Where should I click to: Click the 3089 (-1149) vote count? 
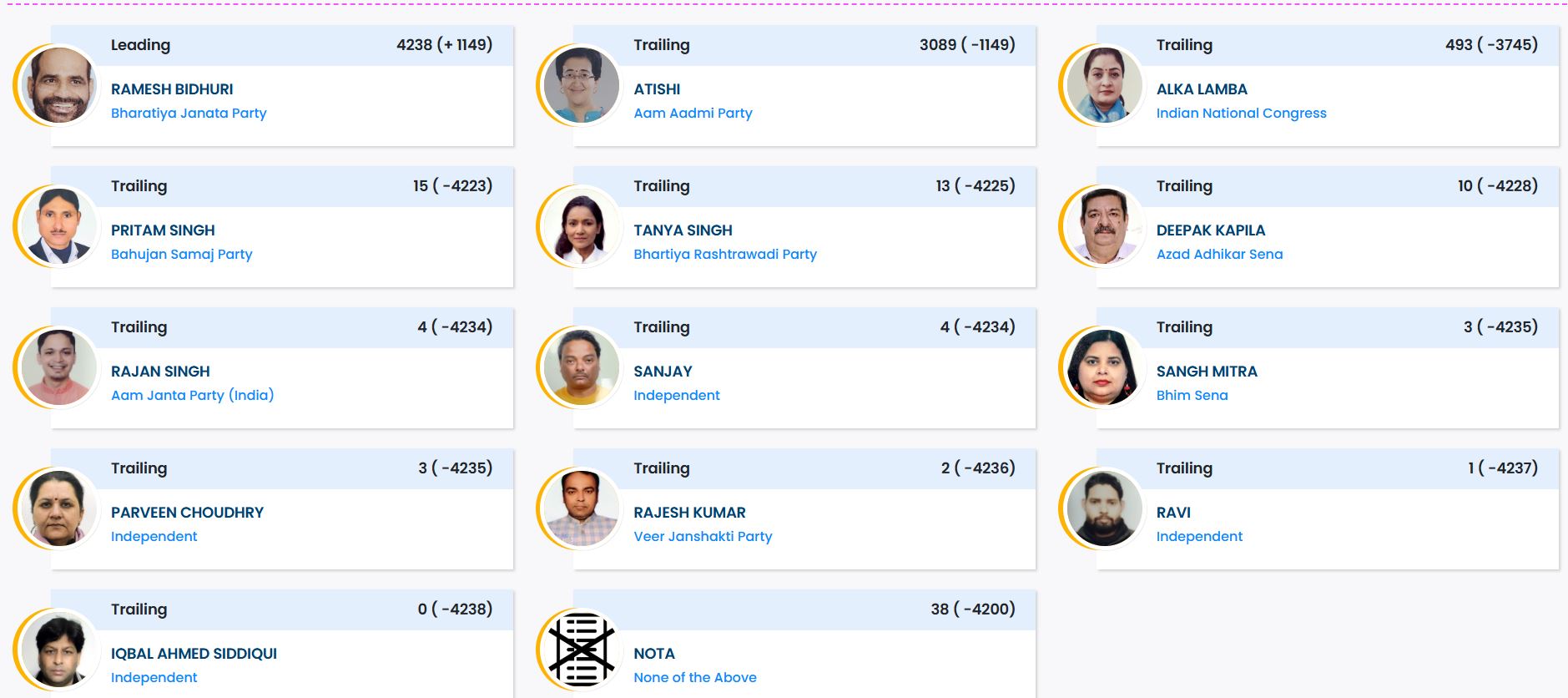[967, 45]
